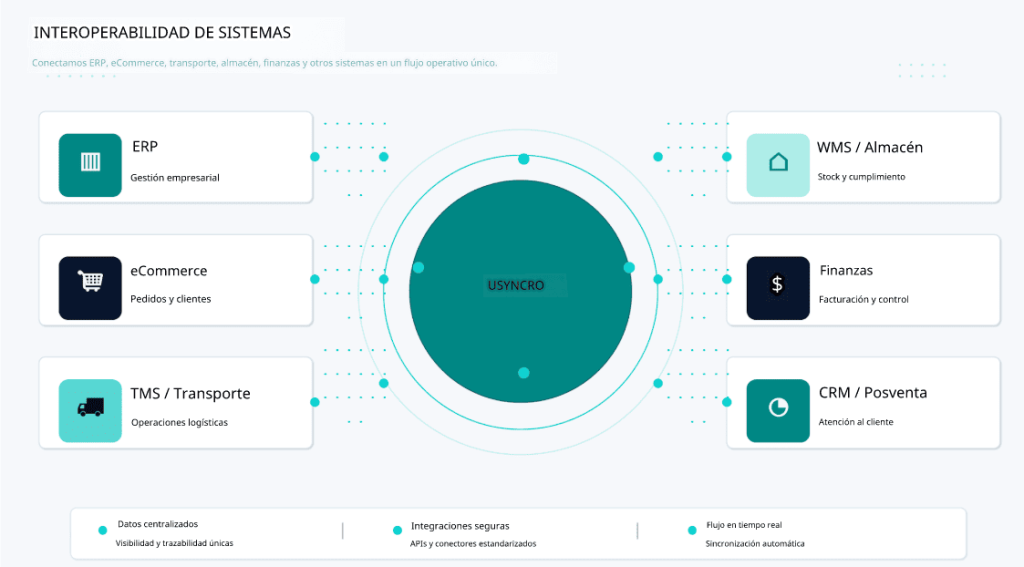Select the 'CRM / Posventa' title
The width and height of the screenshot is (1024, 567).
pyautogui.click(x=873, y=393)
